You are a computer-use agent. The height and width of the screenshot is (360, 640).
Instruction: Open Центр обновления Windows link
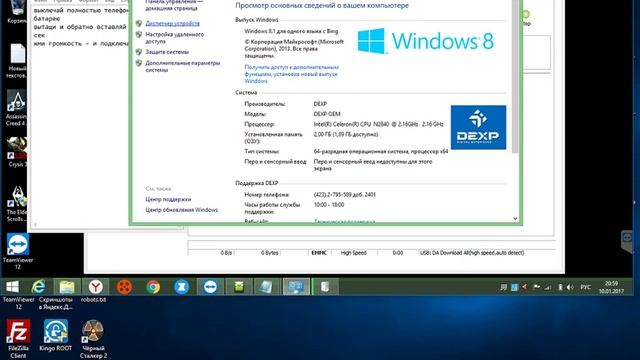pyautogui.click(x=182, y=210)
